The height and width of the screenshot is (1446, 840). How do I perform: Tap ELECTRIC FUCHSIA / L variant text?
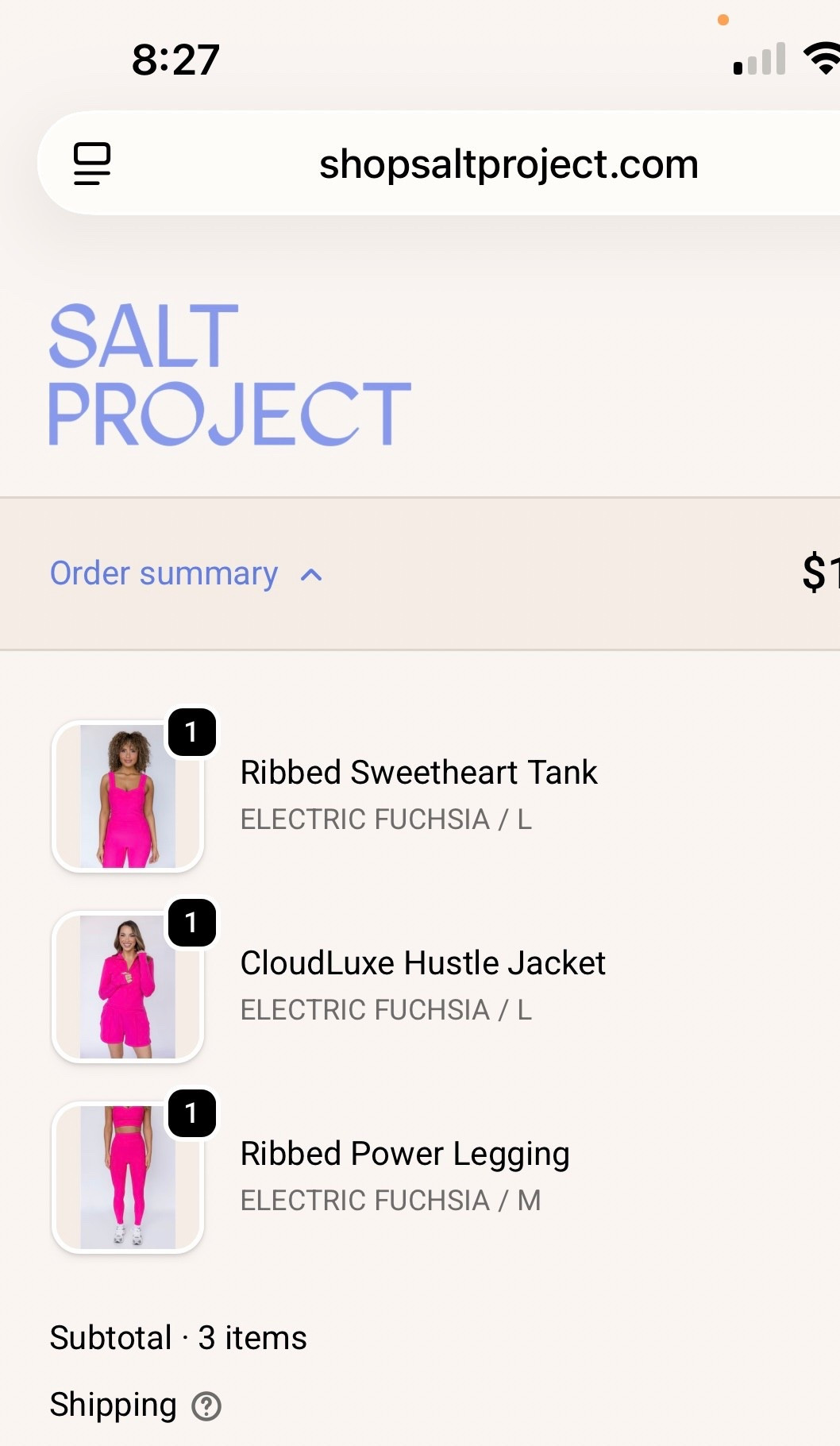click(386, 819)
